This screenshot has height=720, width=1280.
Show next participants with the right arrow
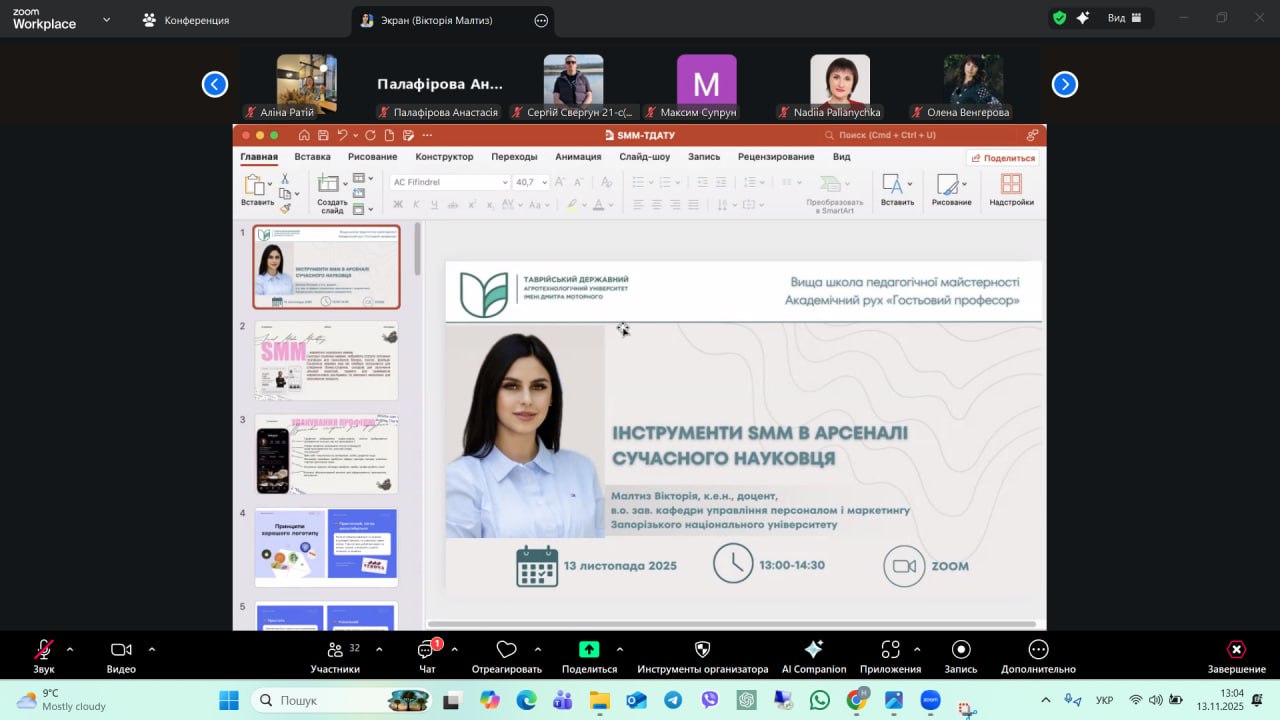[1064, 85]
